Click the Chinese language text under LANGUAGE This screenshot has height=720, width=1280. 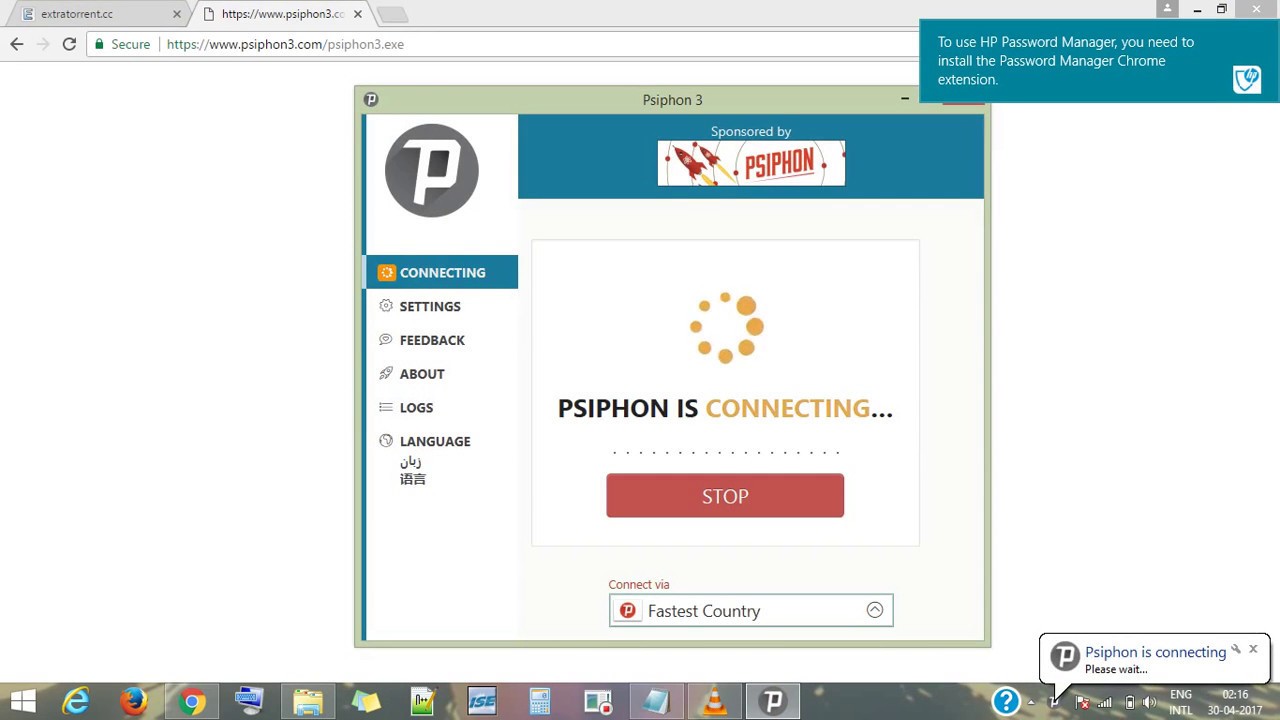413,479
